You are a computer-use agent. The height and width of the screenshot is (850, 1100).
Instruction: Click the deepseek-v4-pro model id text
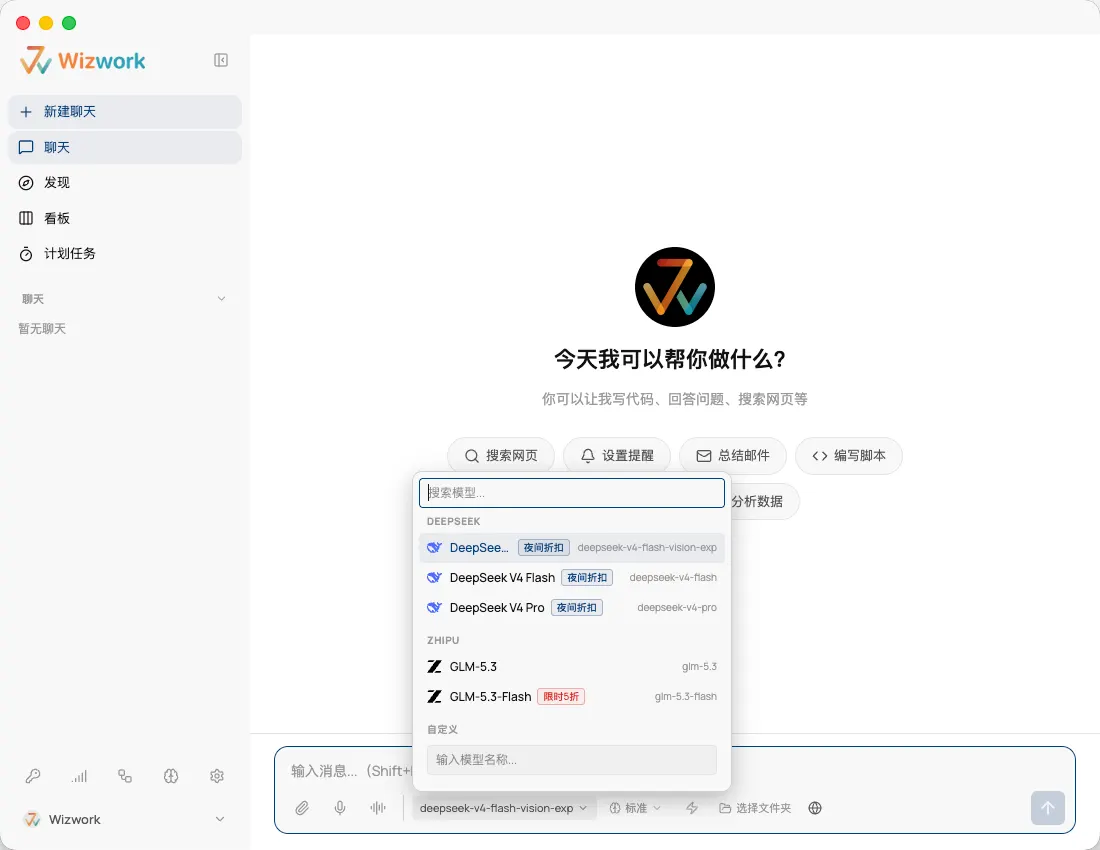[x=677, y=607]
